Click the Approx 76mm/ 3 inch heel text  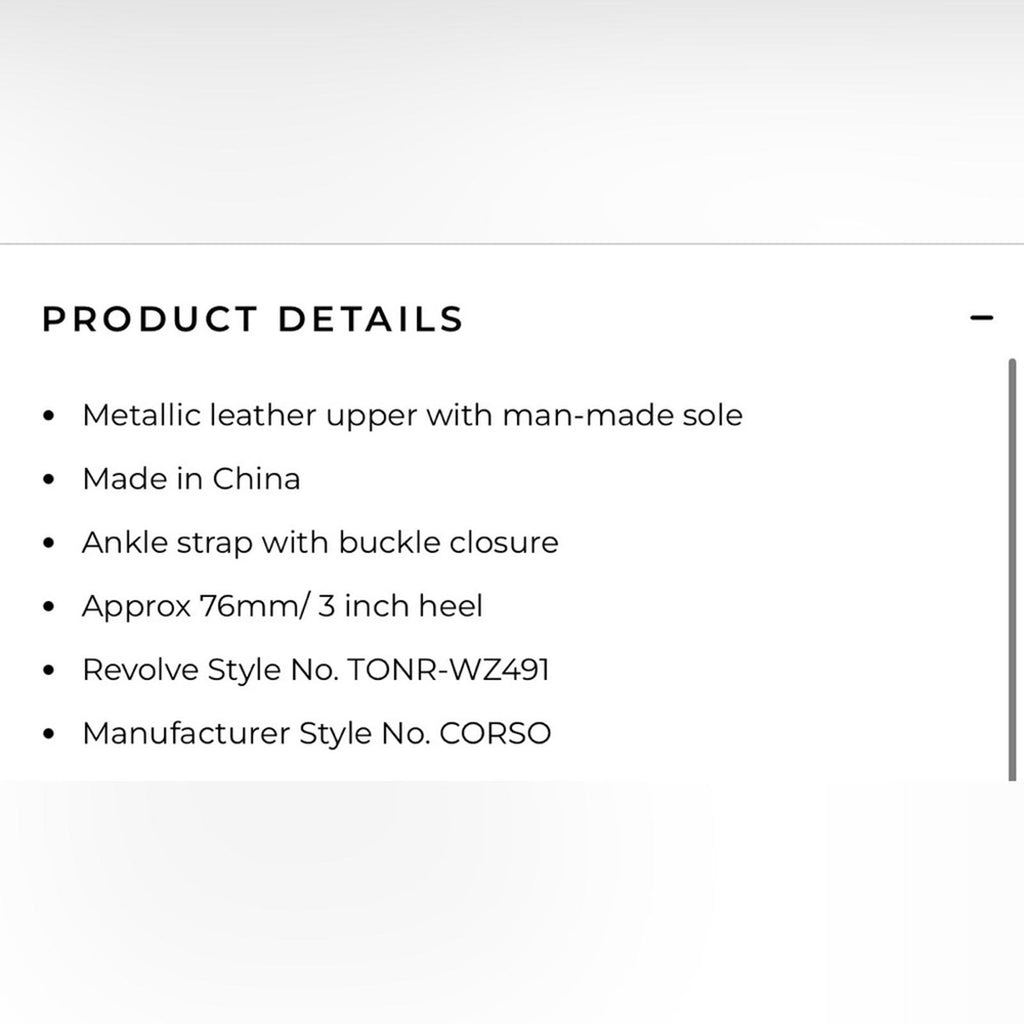[x=283, y=605]
